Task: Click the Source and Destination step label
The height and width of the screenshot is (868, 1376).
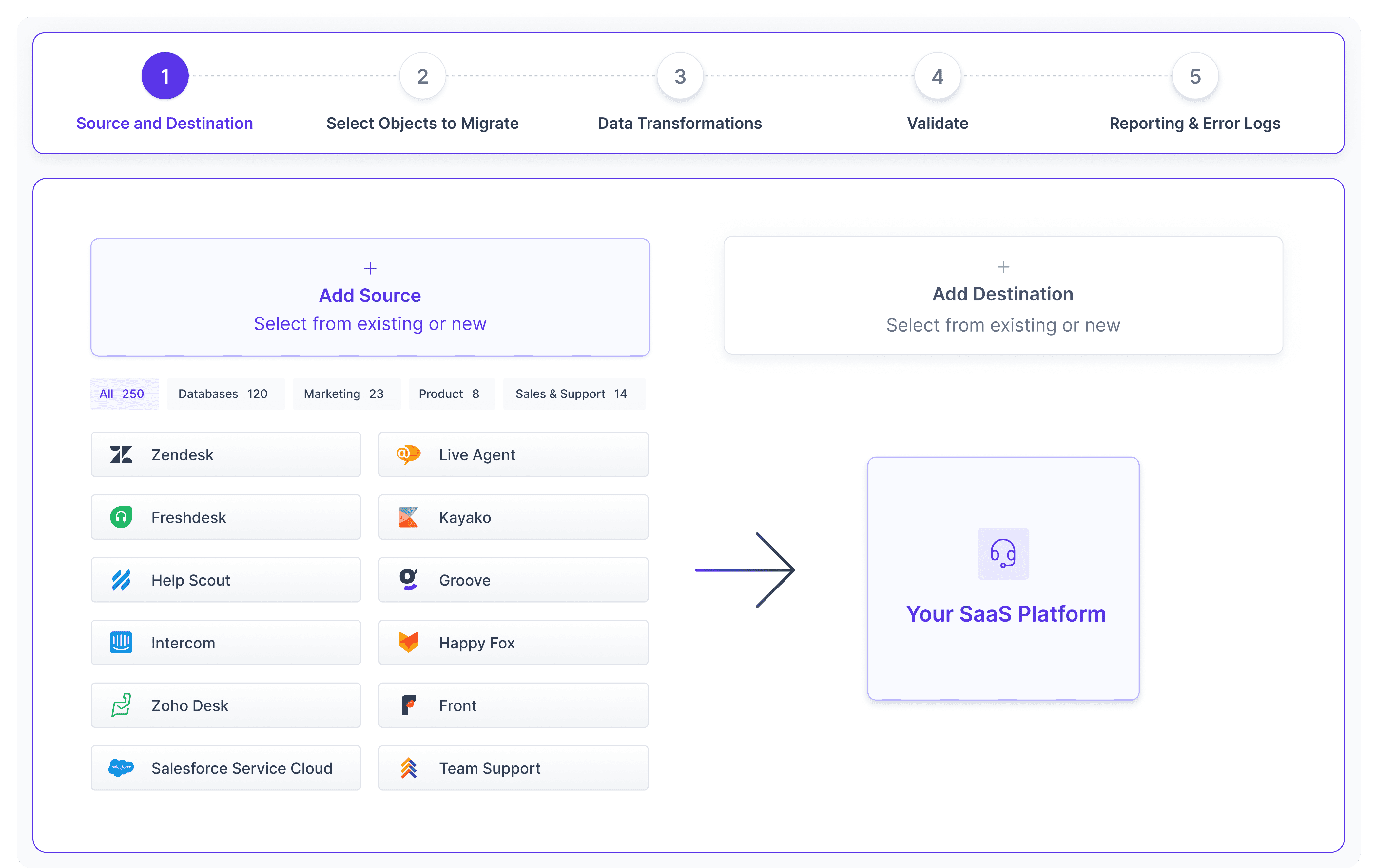Action: point(165,124)
